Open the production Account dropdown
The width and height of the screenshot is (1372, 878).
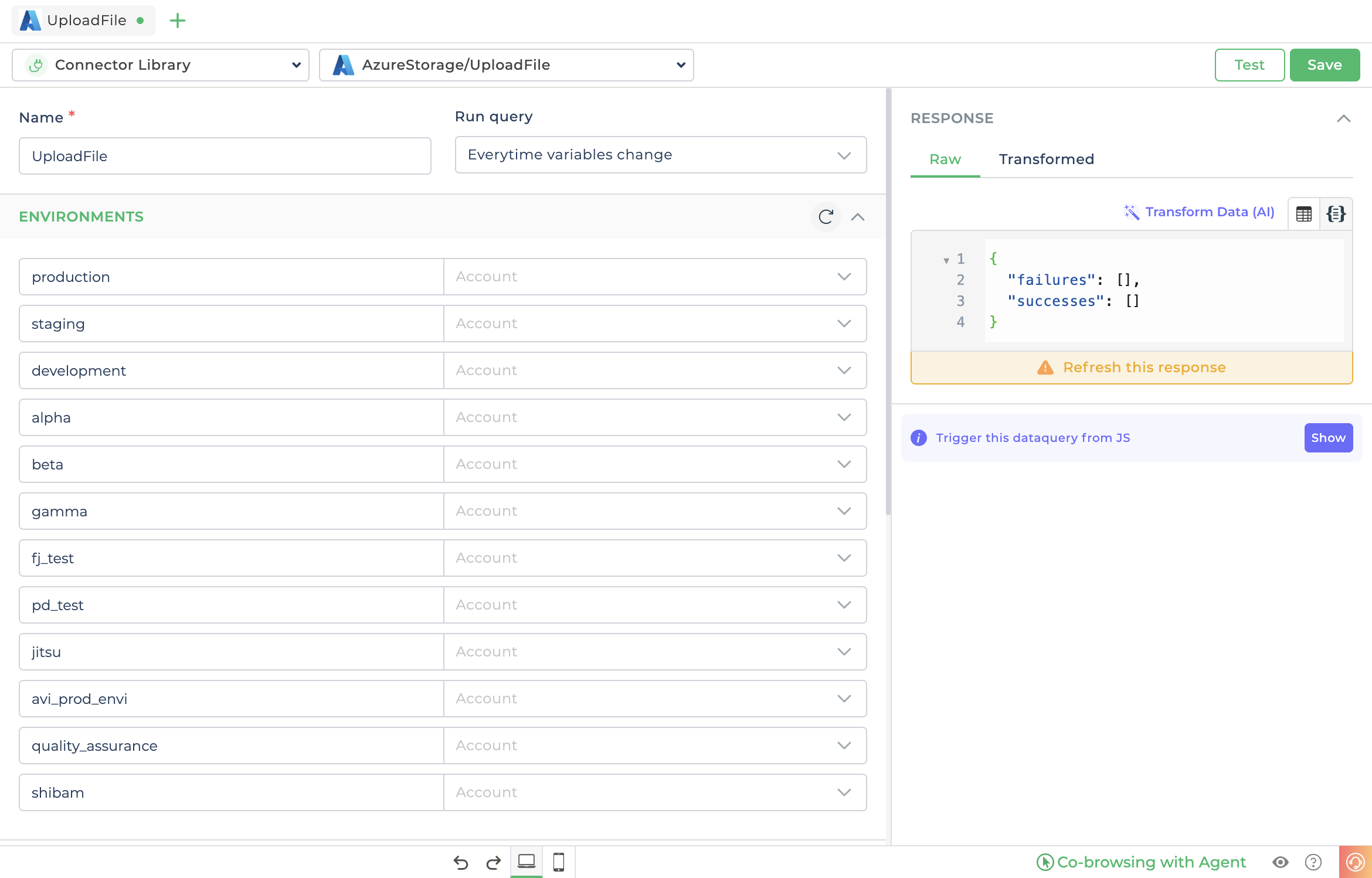point(655,277)
